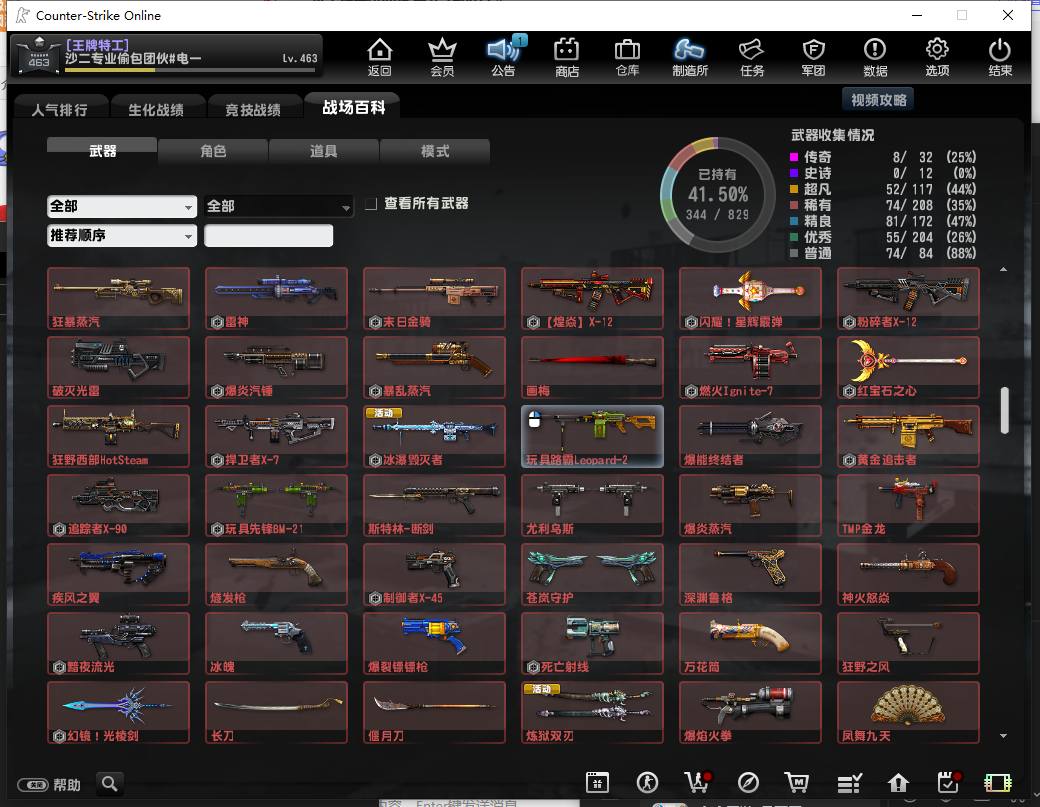This screenshot has height=807, width=1040.
Task: Expand the first 全部 category dropdown
Action: click(122, 207)
